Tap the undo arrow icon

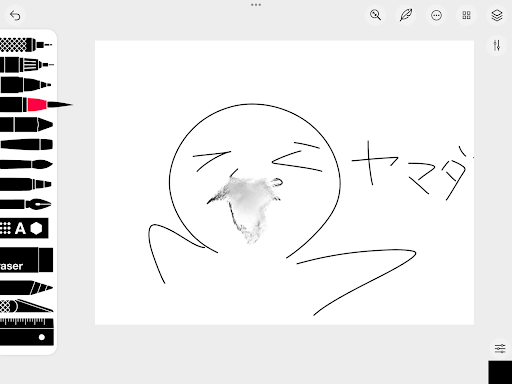(x=15, y=15)
